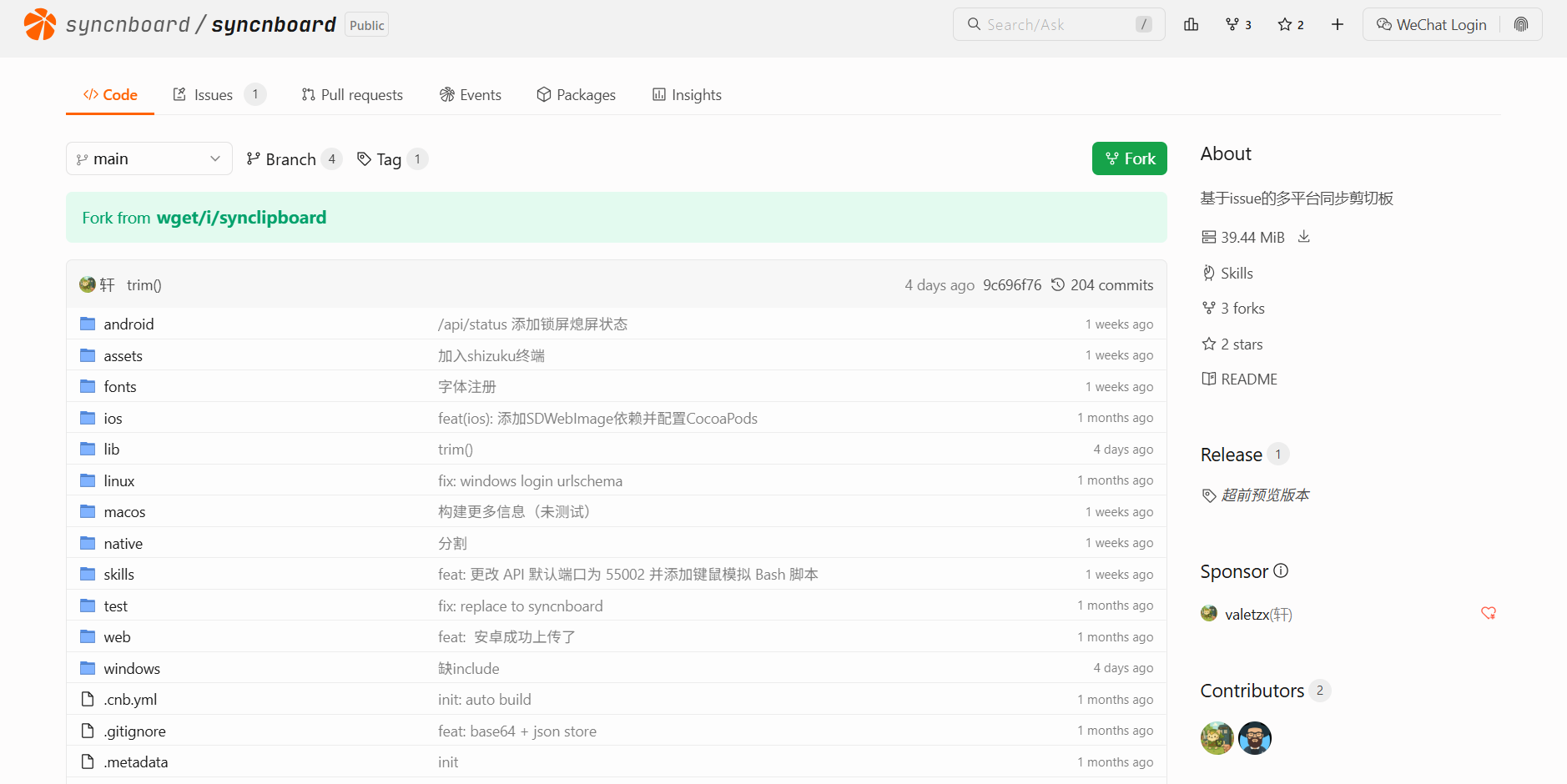Click the sponsor heart icon next to valetzx

tap(1489, 613)
